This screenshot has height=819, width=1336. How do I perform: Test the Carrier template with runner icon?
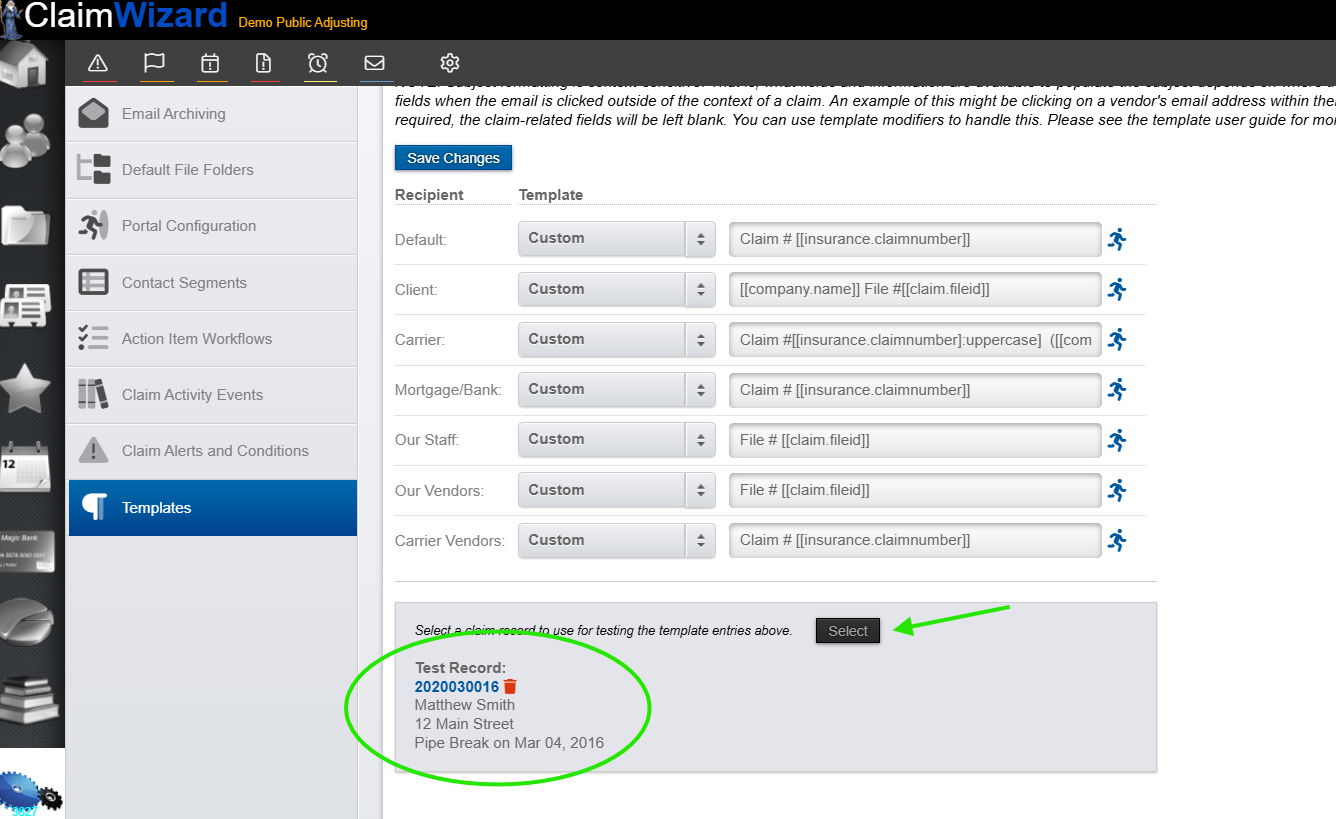click(x=1117, y=339)
